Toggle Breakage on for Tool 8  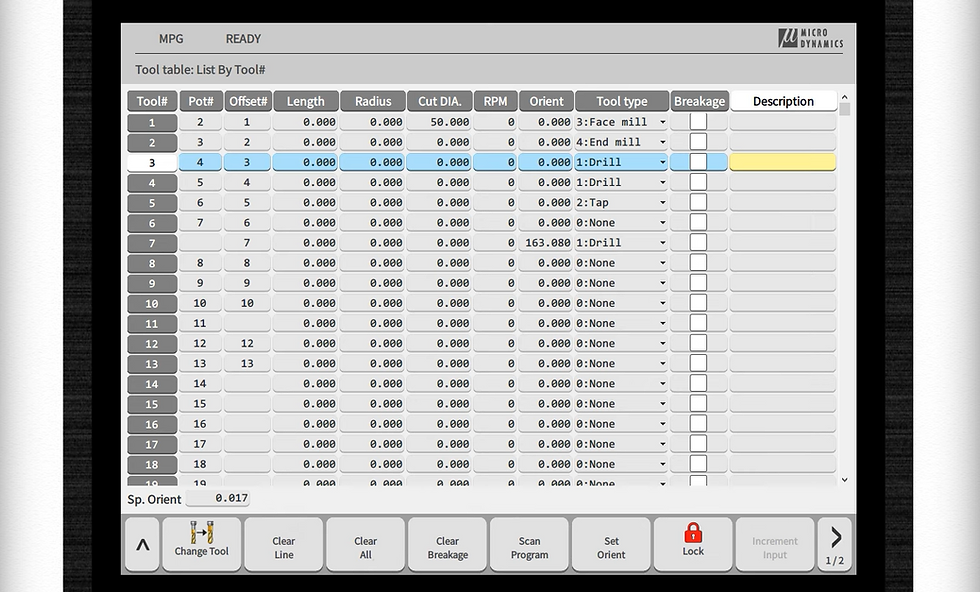click(x=699, y=263)
